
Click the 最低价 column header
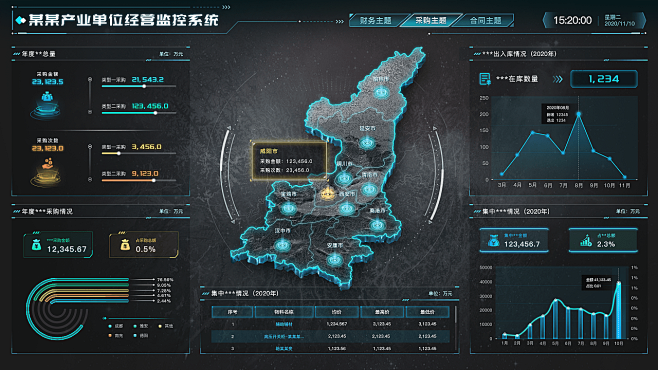[x=427, y=312]
